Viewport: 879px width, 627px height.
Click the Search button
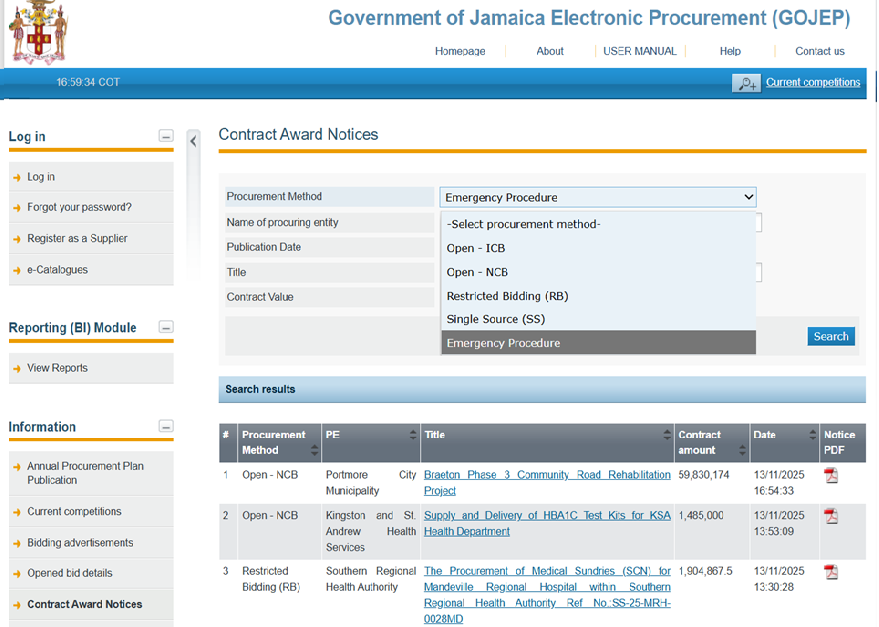pos(831,336)
